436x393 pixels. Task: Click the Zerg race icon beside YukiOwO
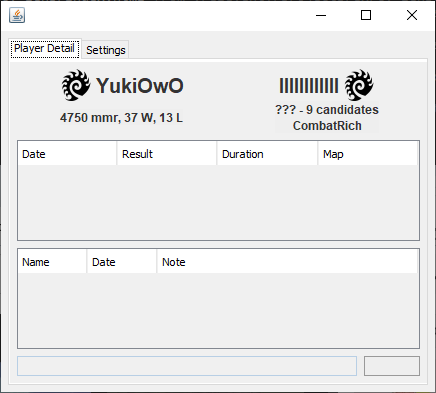pyautogui.click(x=76, y=85)
